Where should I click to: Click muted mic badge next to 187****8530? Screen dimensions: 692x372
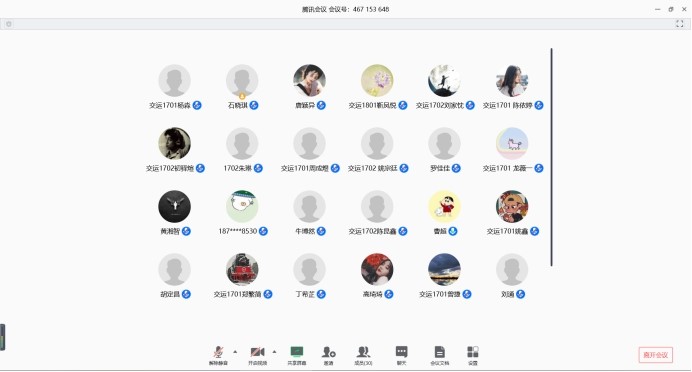[263, 231]
